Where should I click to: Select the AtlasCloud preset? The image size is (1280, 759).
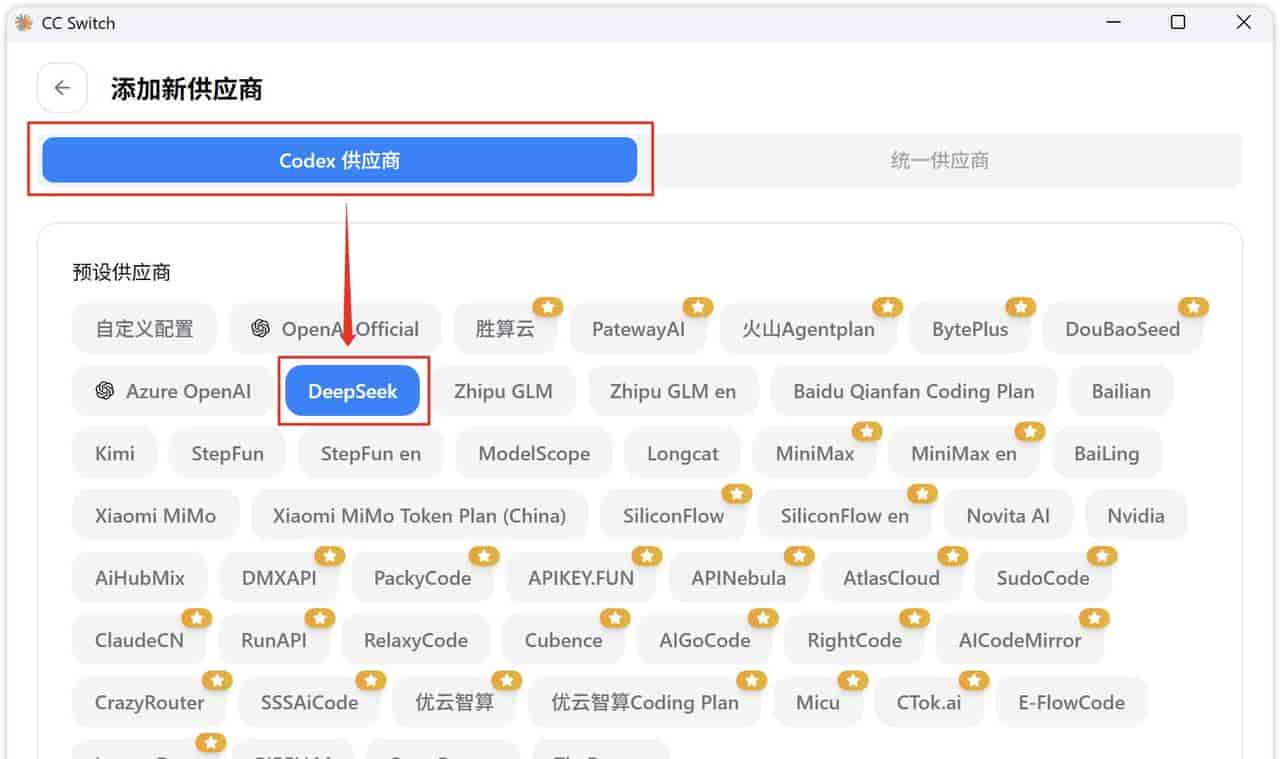[x=891, y=578]
